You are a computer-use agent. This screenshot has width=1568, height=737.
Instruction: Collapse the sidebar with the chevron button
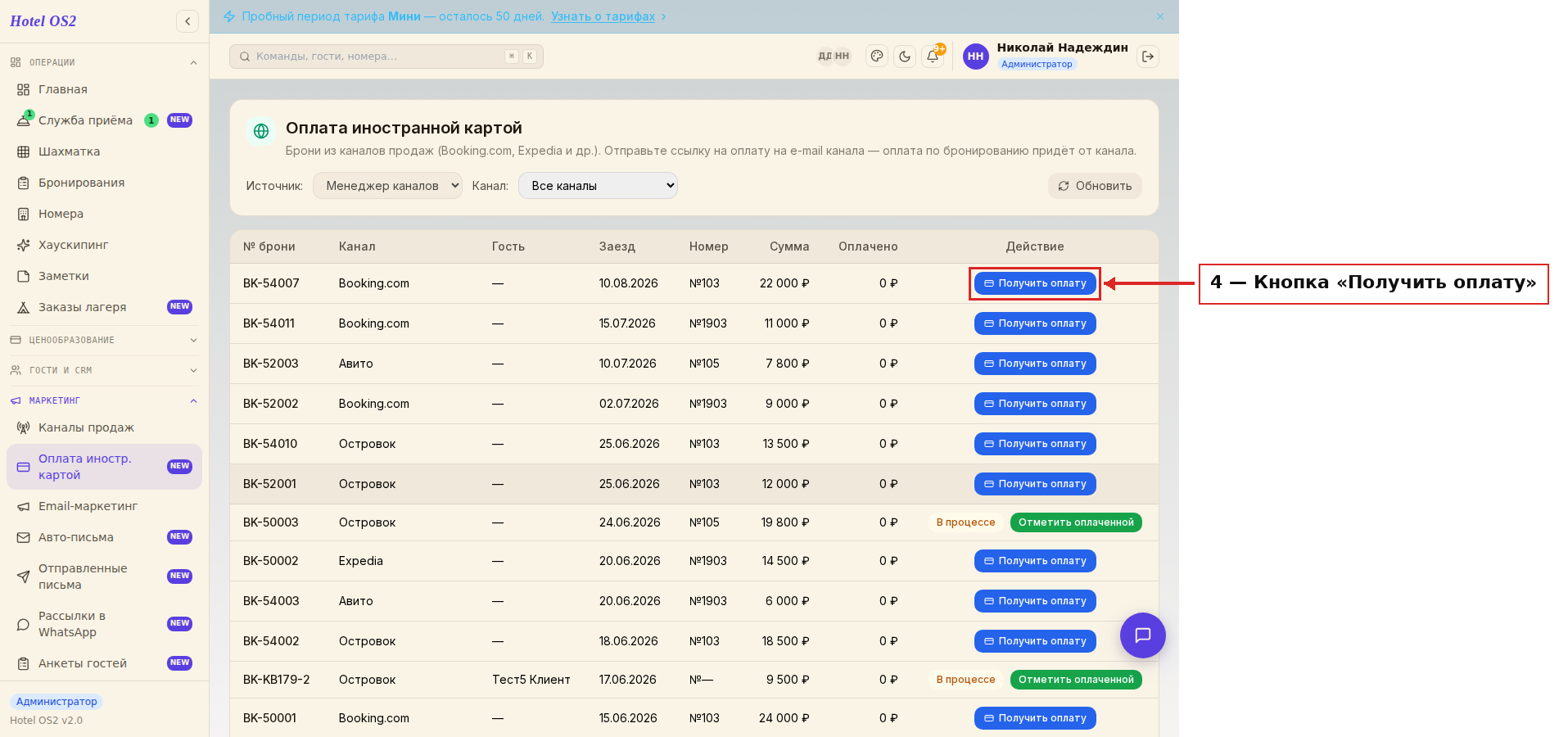pyautogui.click(x=188, y=21)
